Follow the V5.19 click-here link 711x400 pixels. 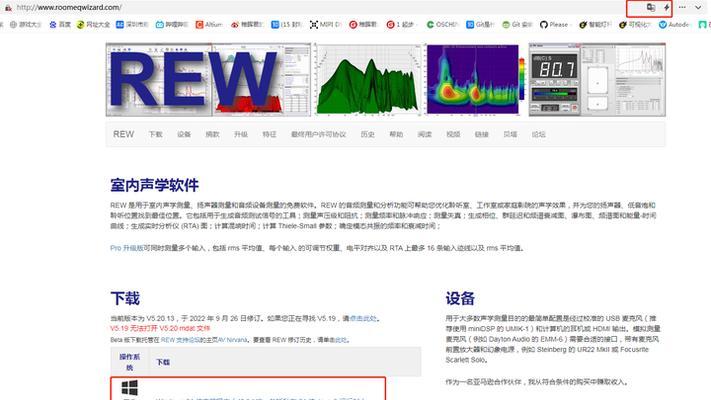(363, 318)
